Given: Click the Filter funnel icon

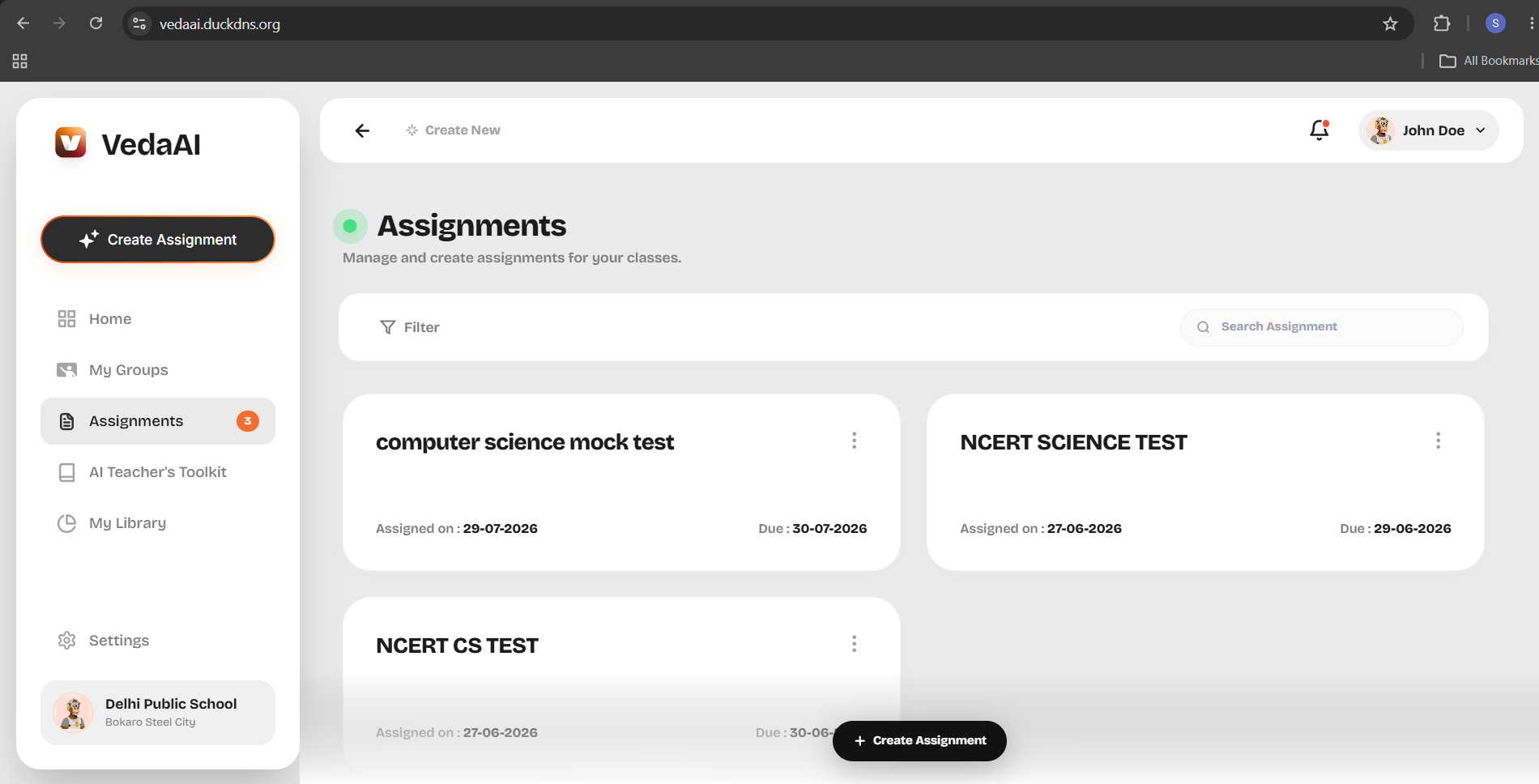Looking at the screenshot, I should point(388,327).
